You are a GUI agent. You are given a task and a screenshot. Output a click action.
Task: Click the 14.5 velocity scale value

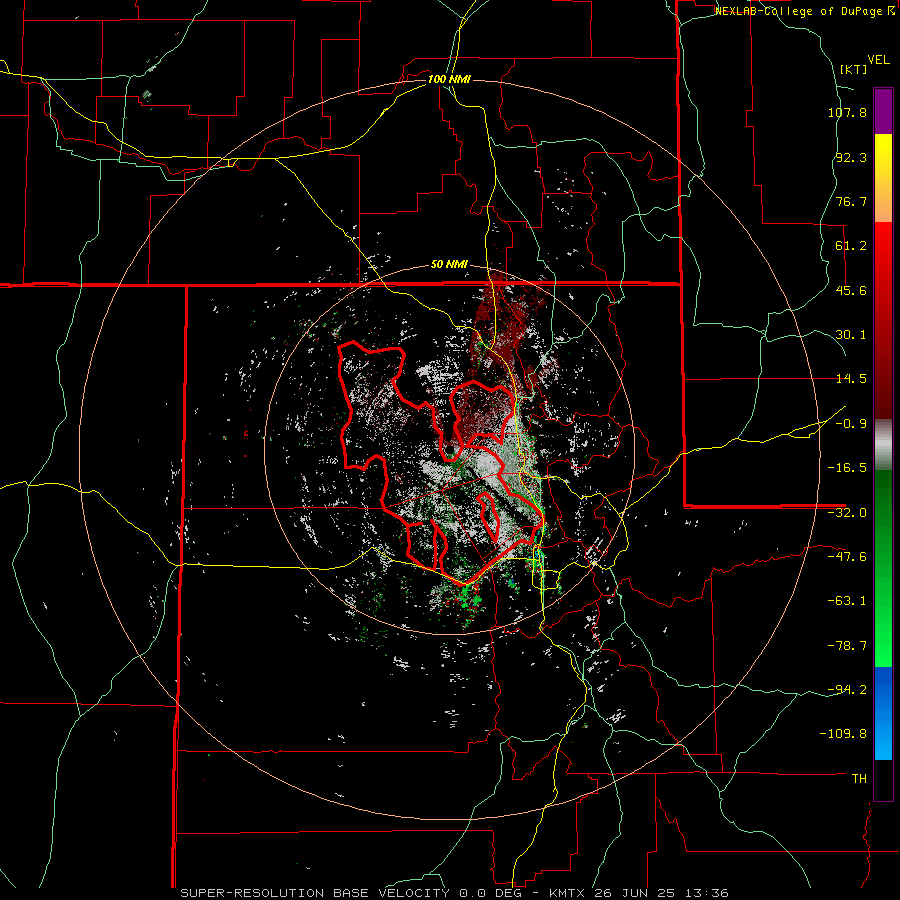coord(851,379)
